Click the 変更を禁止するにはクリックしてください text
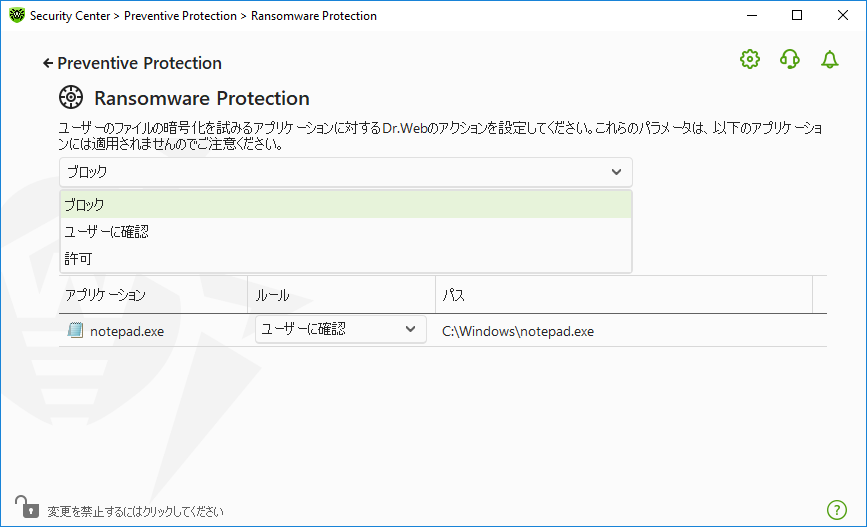The width and height of the screenshot is (867, 527). 136,511
